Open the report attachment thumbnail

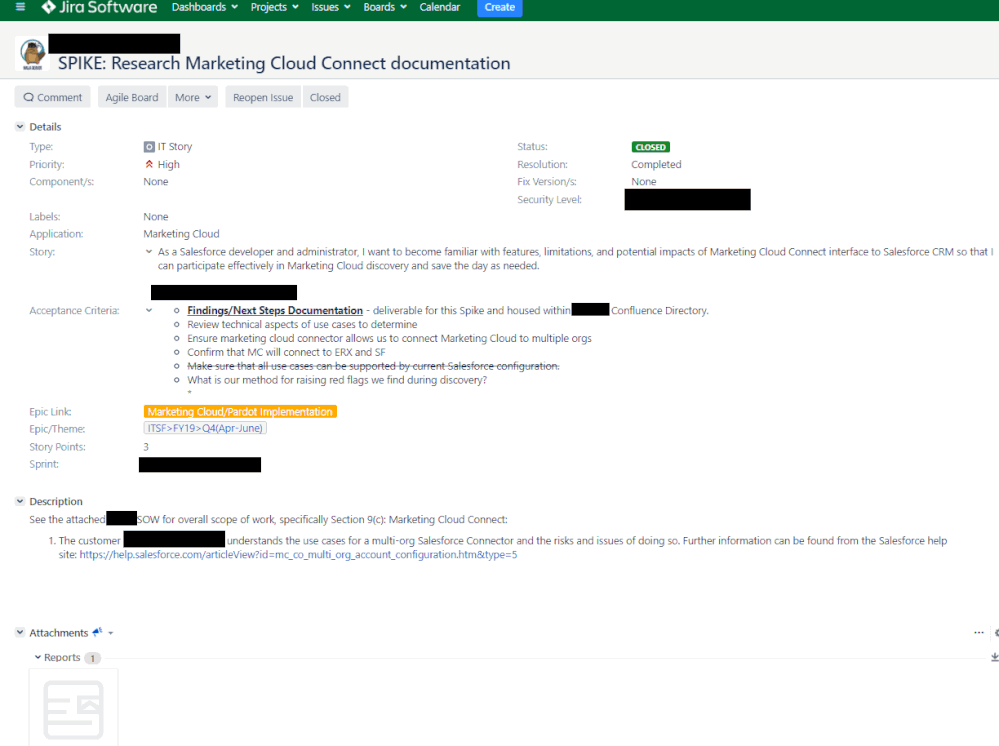(73, 707)
